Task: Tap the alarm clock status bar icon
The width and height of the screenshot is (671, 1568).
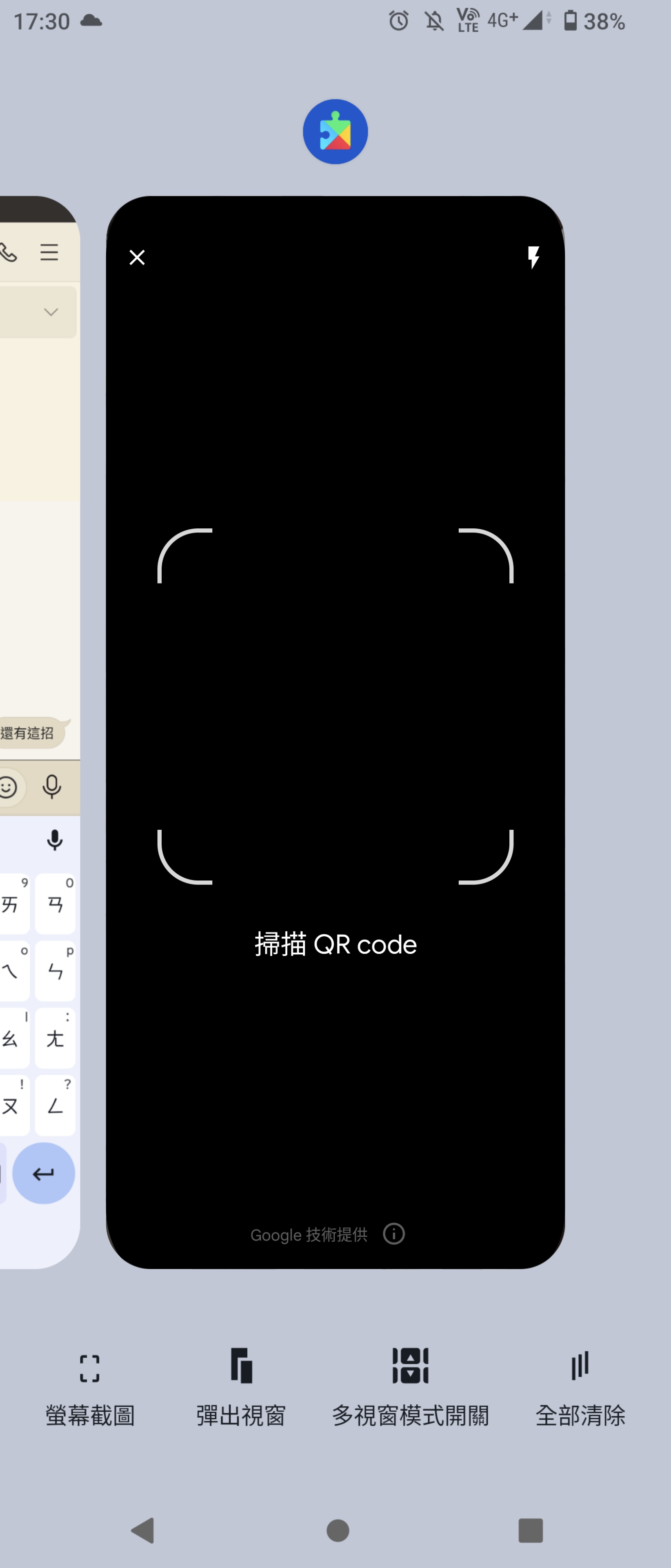Action: [x=398, y=21]
